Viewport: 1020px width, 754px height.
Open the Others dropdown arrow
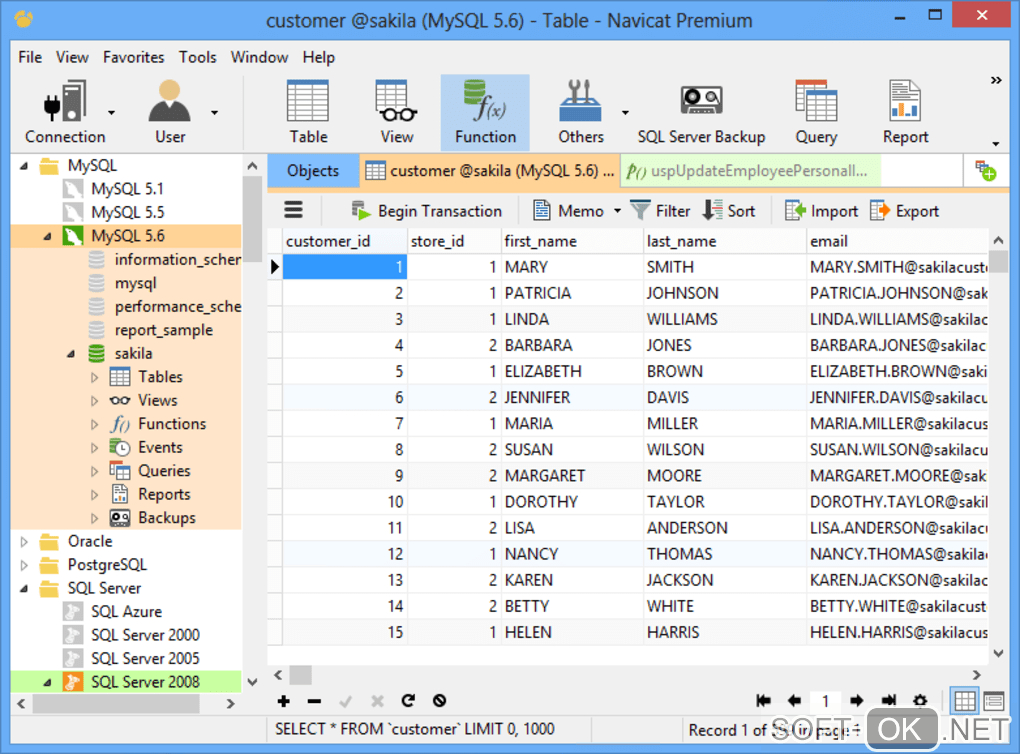coord(625,113)
